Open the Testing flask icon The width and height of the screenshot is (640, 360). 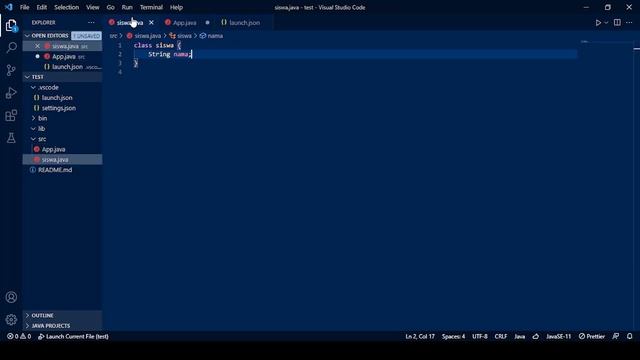[x=11, y=138]
